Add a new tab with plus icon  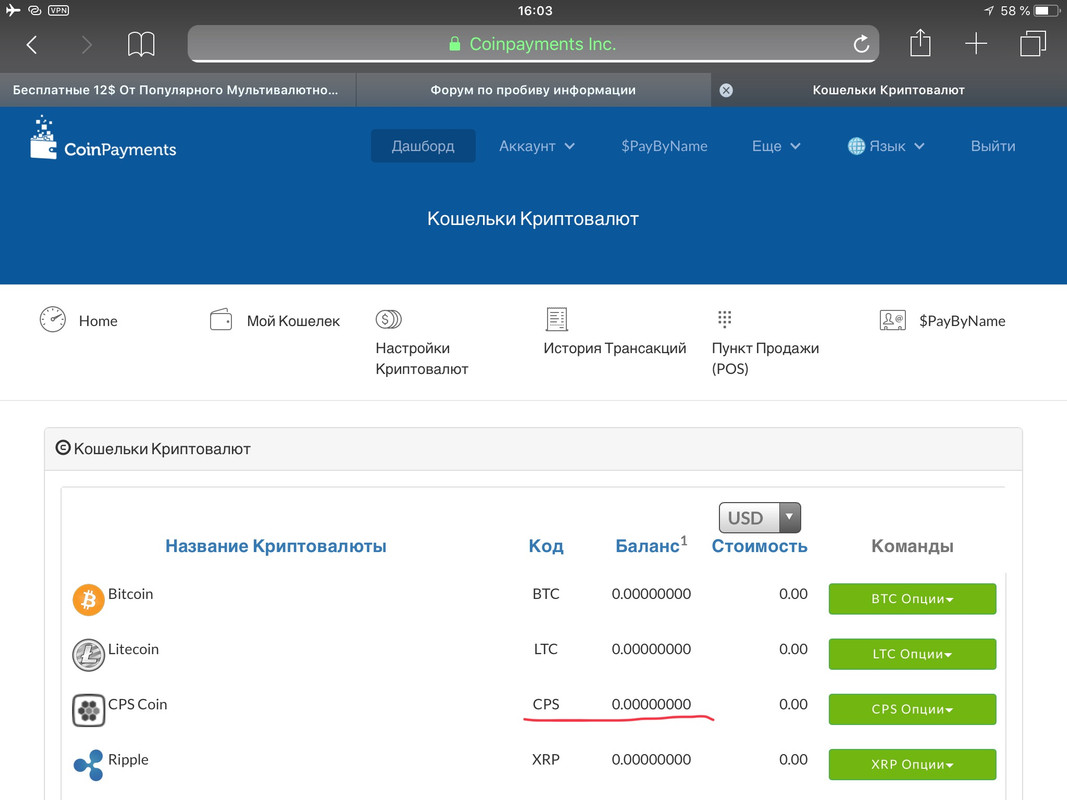pos(976,44)
